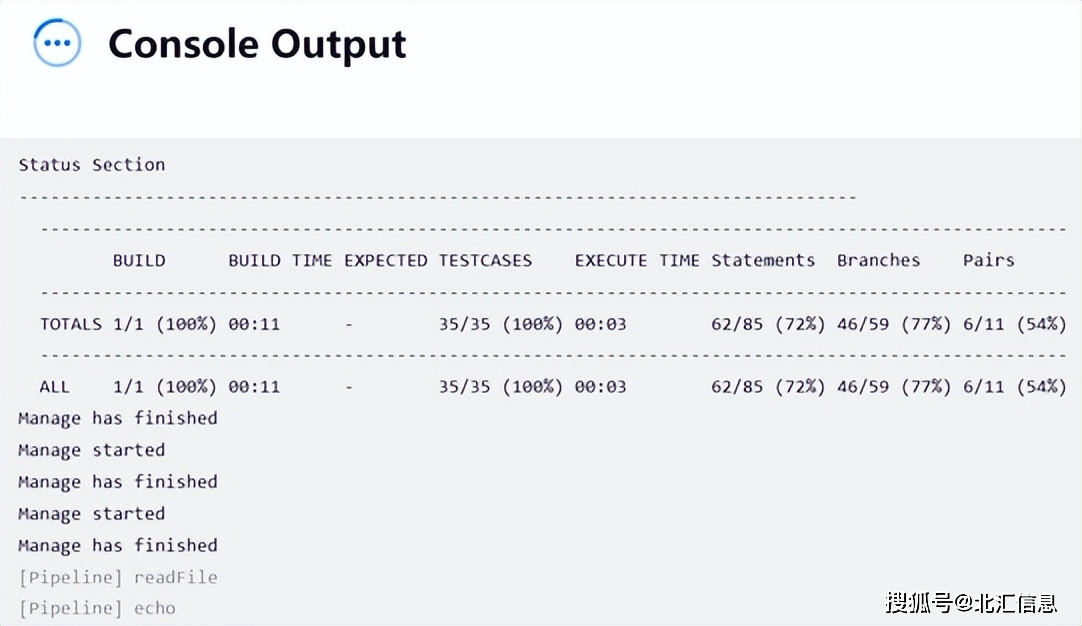Click the Pairs column header
1082x626 pixels.
pyautogui.click(x=989, y=260)
